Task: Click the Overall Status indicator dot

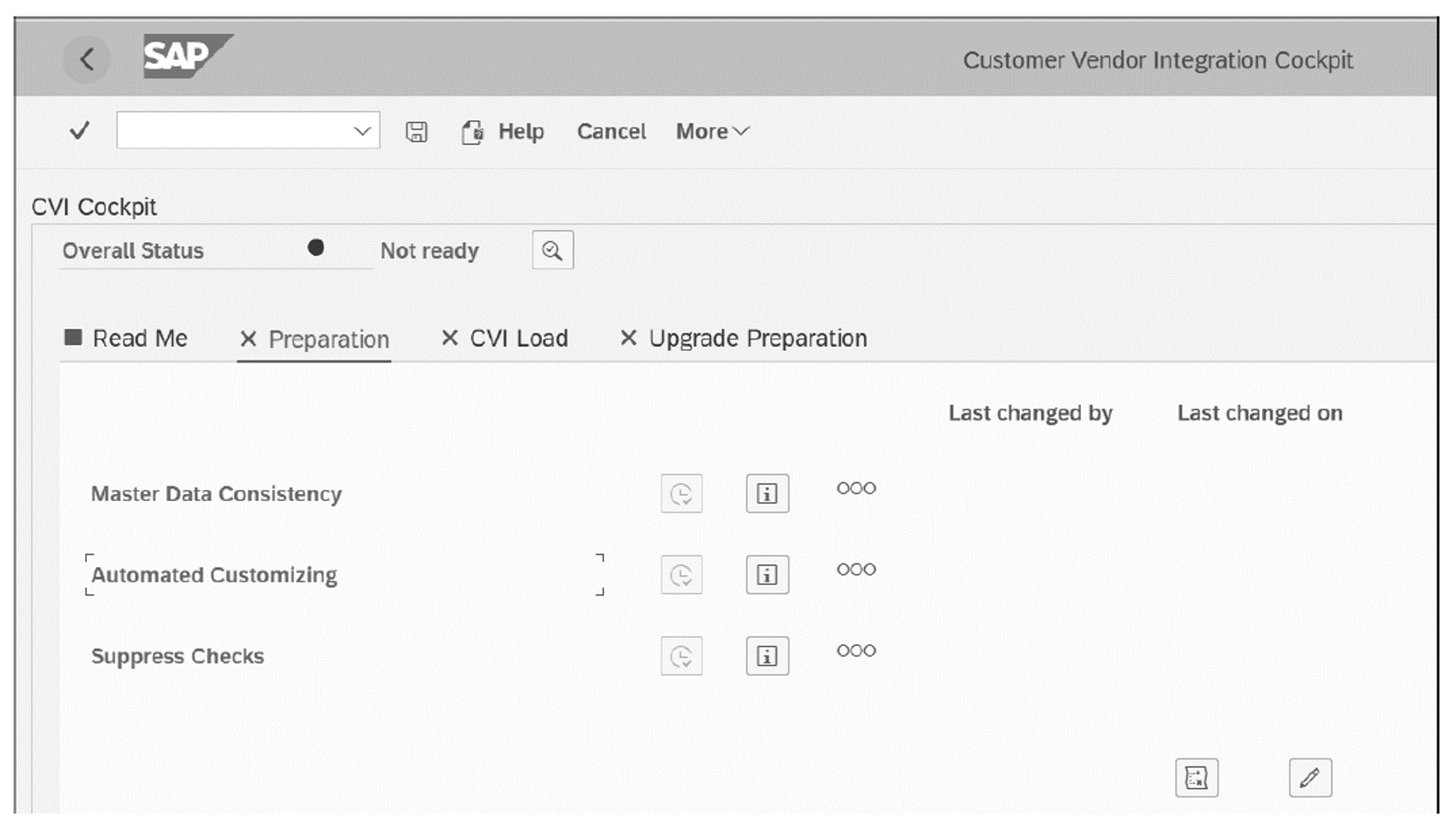Action: pyautogui.click(x=317, y=247)
